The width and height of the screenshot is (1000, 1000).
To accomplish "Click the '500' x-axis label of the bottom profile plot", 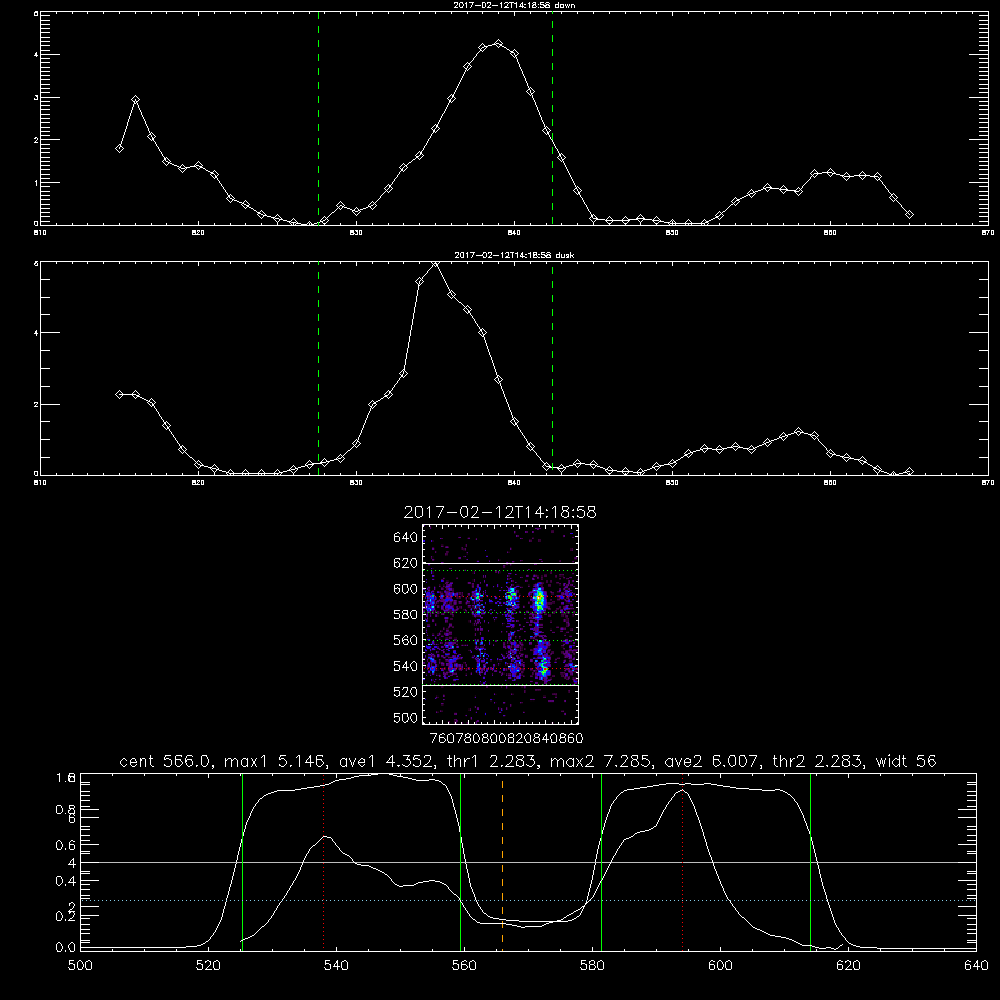I will coord(80,966).
